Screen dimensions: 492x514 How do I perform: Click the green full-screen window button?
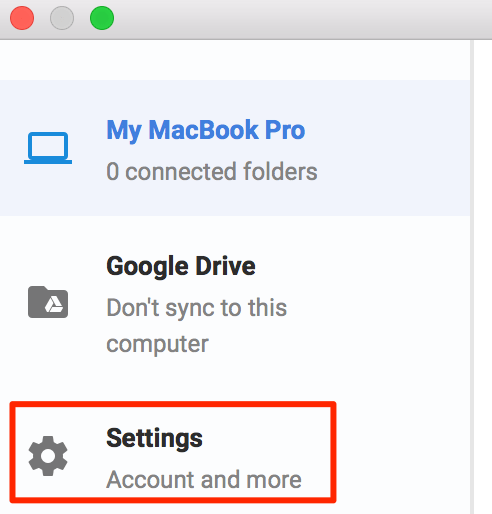click(x=102, y=18)
